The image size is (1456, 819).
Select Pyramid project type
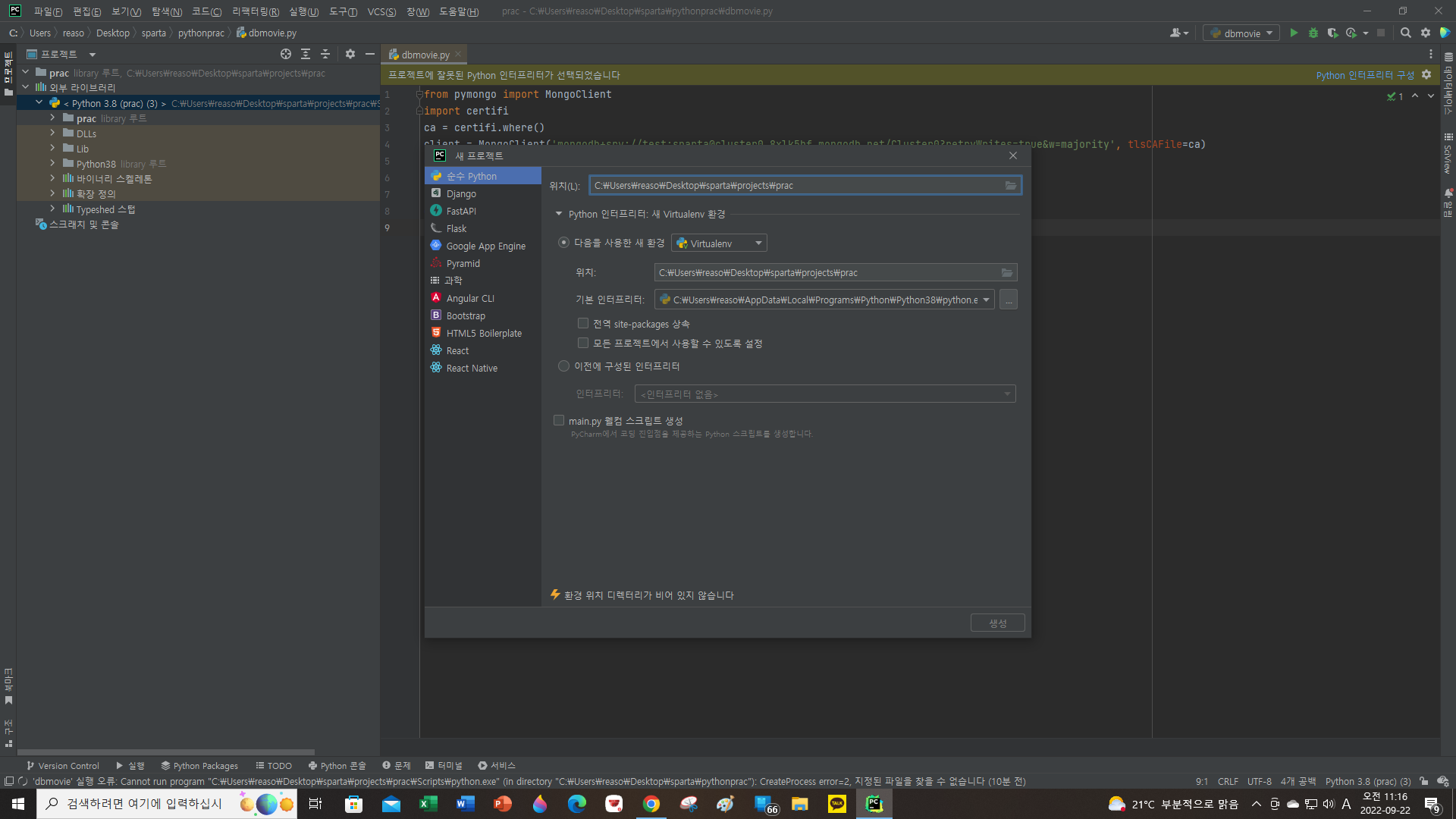point(463,263)
